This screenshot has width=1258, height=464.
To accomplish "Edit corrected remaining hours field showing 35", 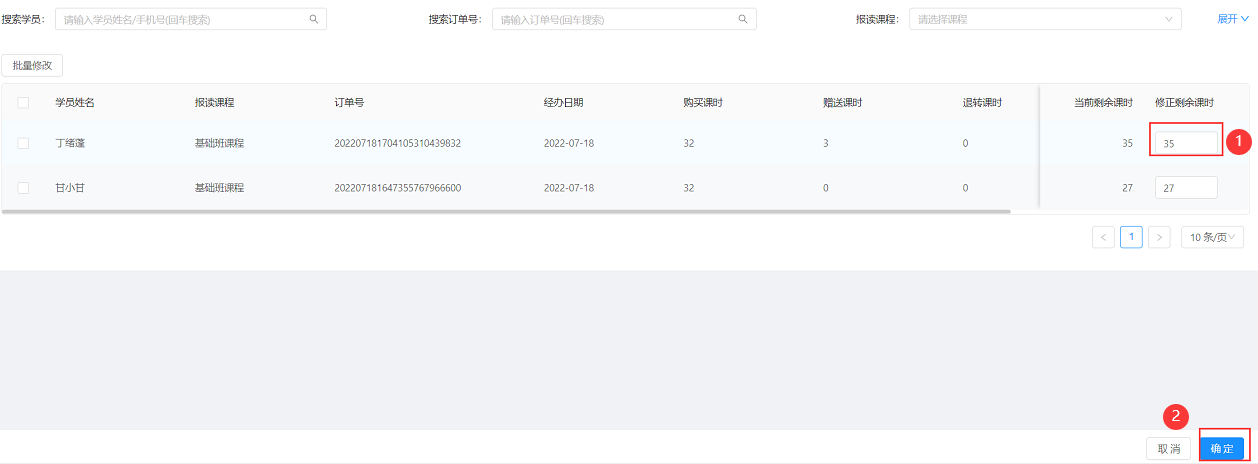I will click(x=1186, y=143).
